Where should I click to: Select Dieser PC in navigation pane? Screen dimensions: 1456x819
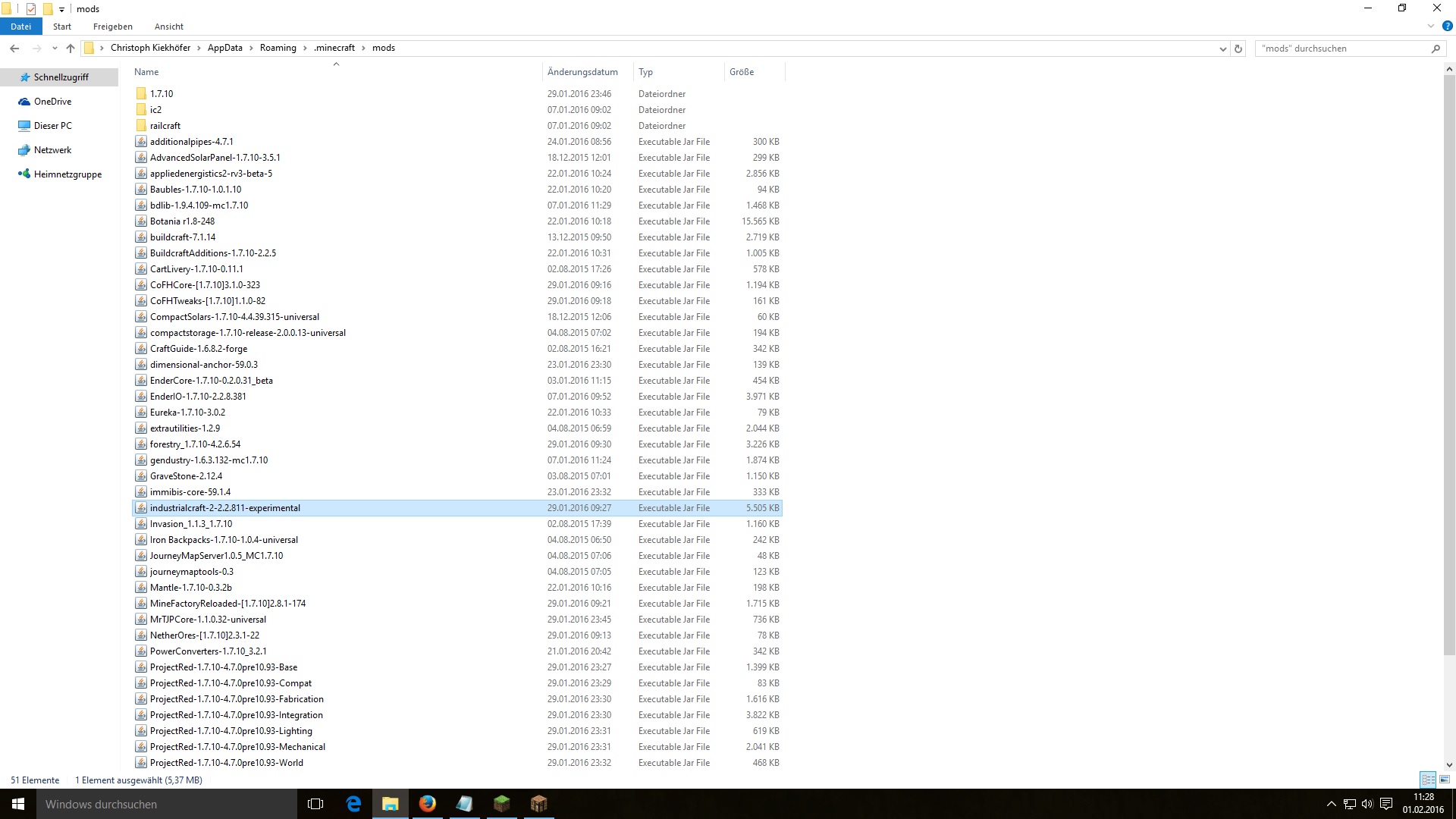click(53, 126)
